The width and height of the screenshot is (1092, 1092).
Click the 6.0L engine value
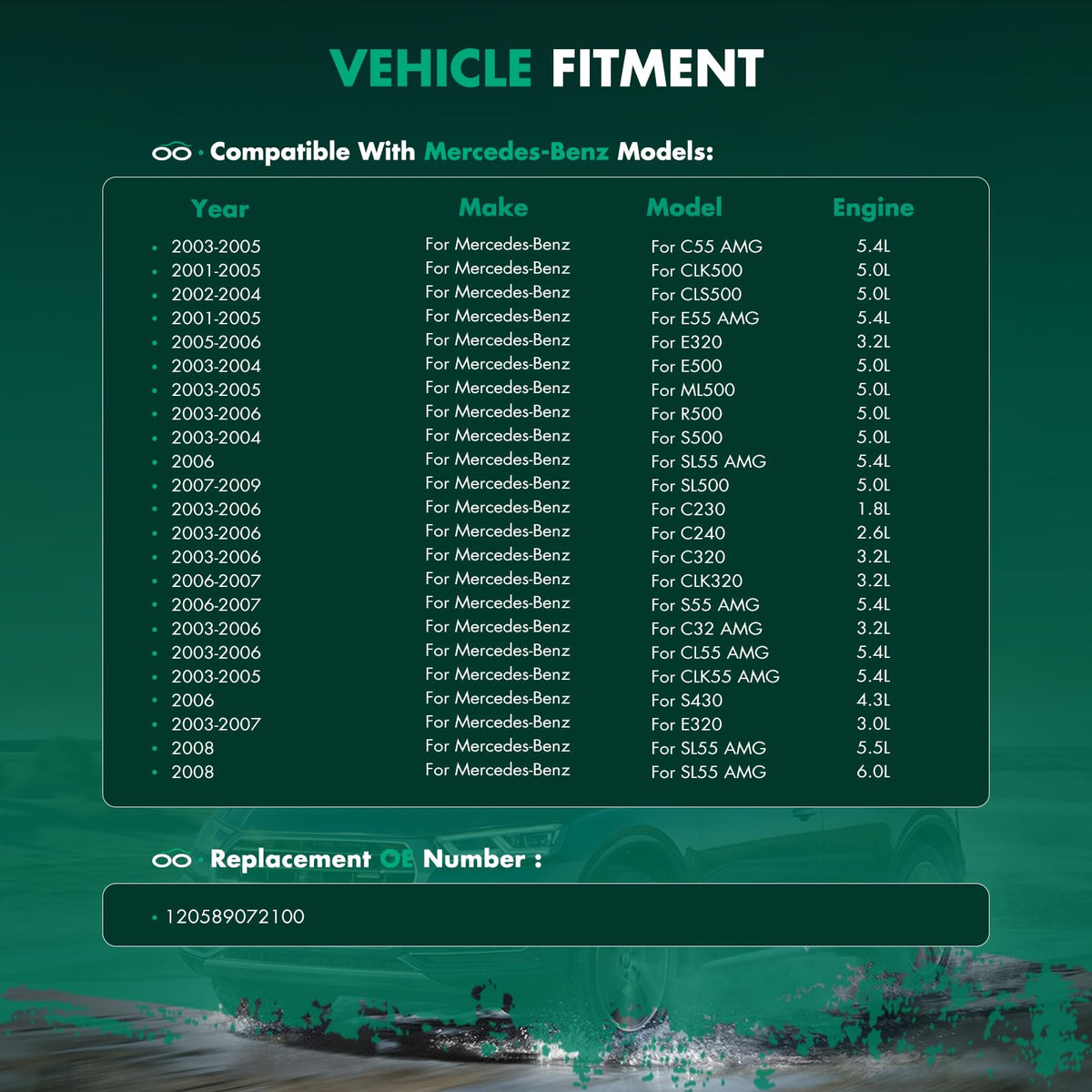pos(874,771)
